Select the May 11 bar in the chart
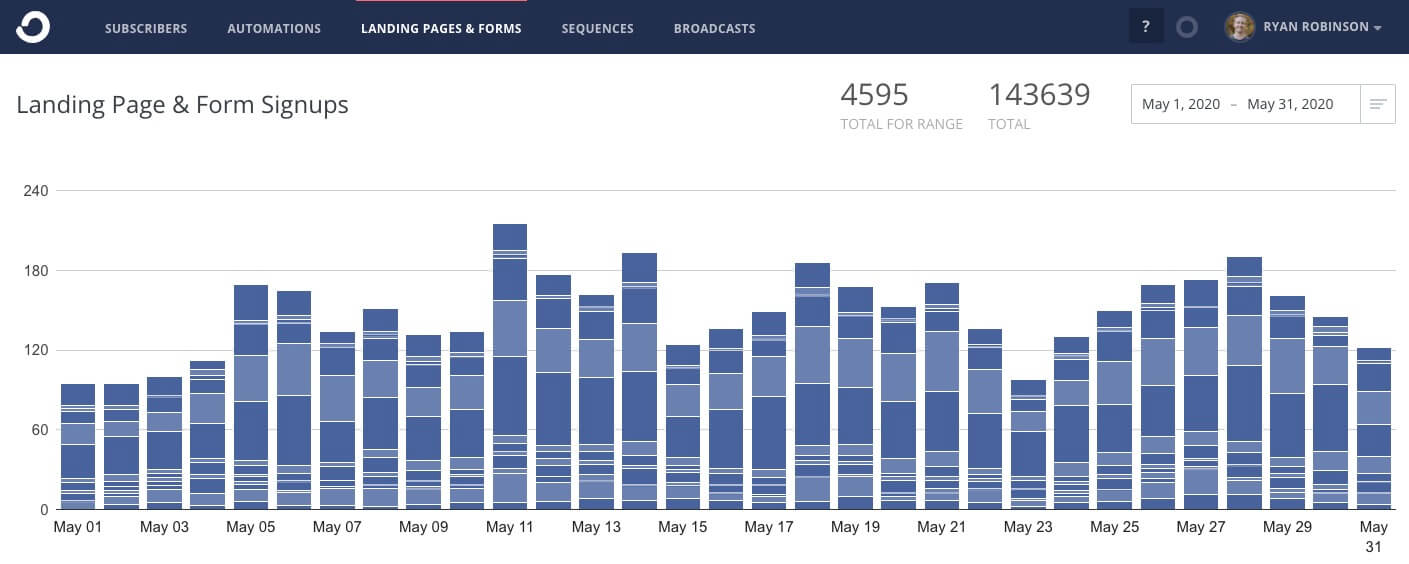The height and width of the screenshot is (564, 1409). coord(510,367)
